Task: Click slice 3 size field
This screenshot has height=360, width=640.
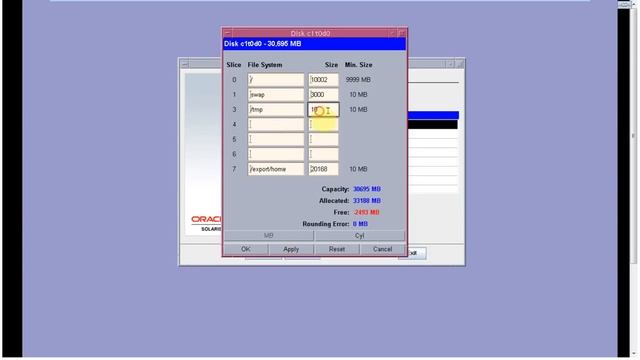Action: click(x=323, y=109)
